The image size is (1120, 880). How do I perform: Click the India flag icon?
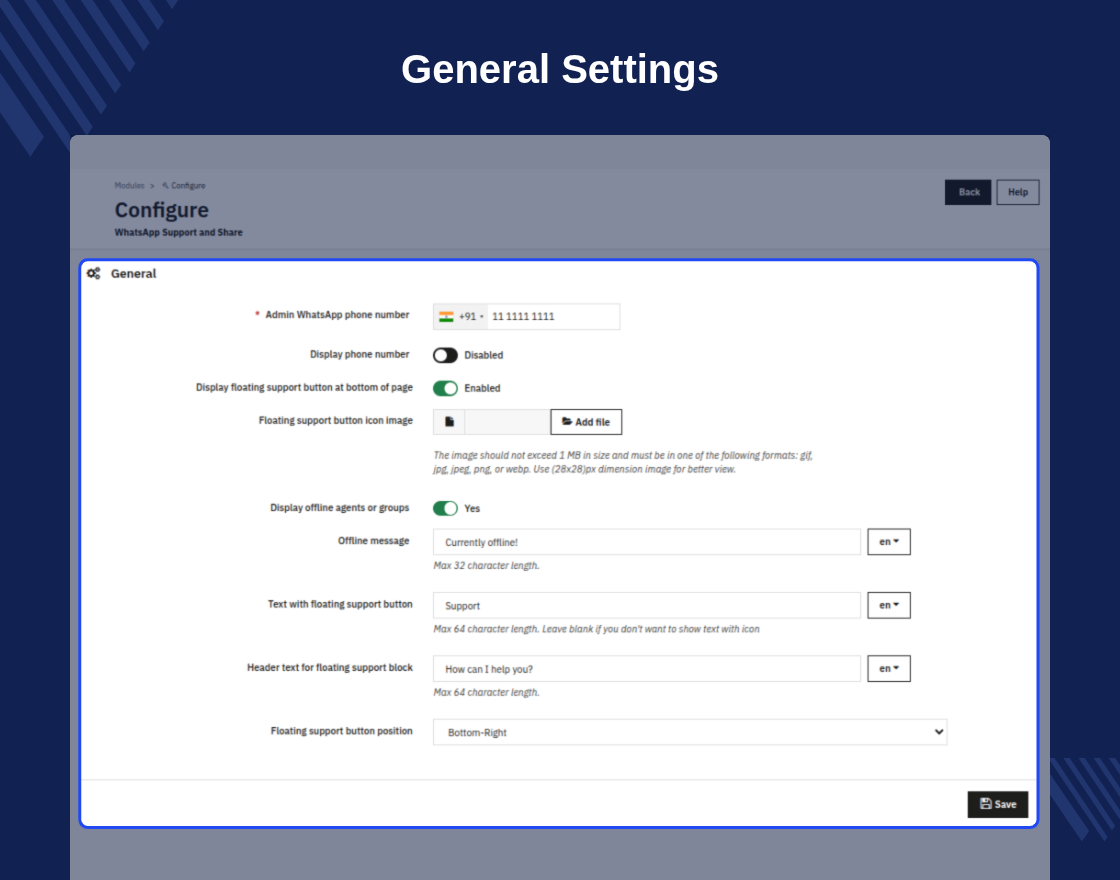tap(446, 316)
